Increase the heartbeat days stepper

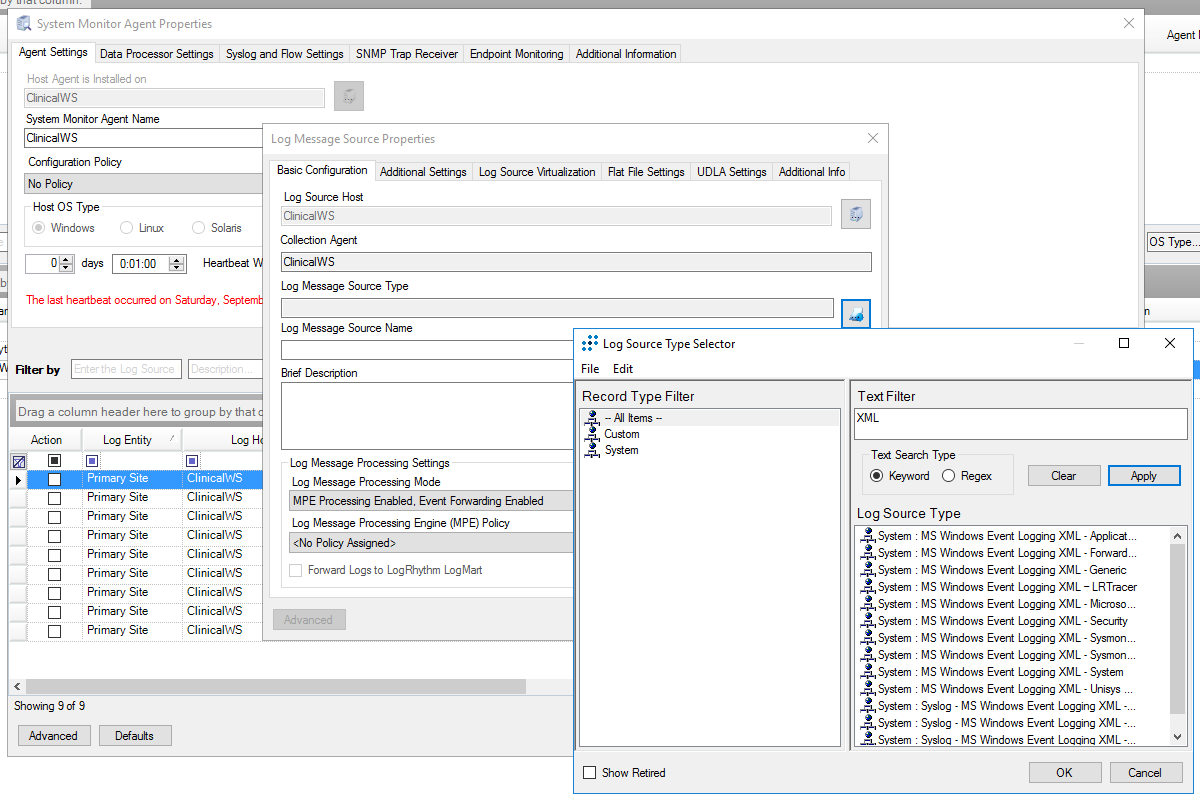[x=66, y=260]
